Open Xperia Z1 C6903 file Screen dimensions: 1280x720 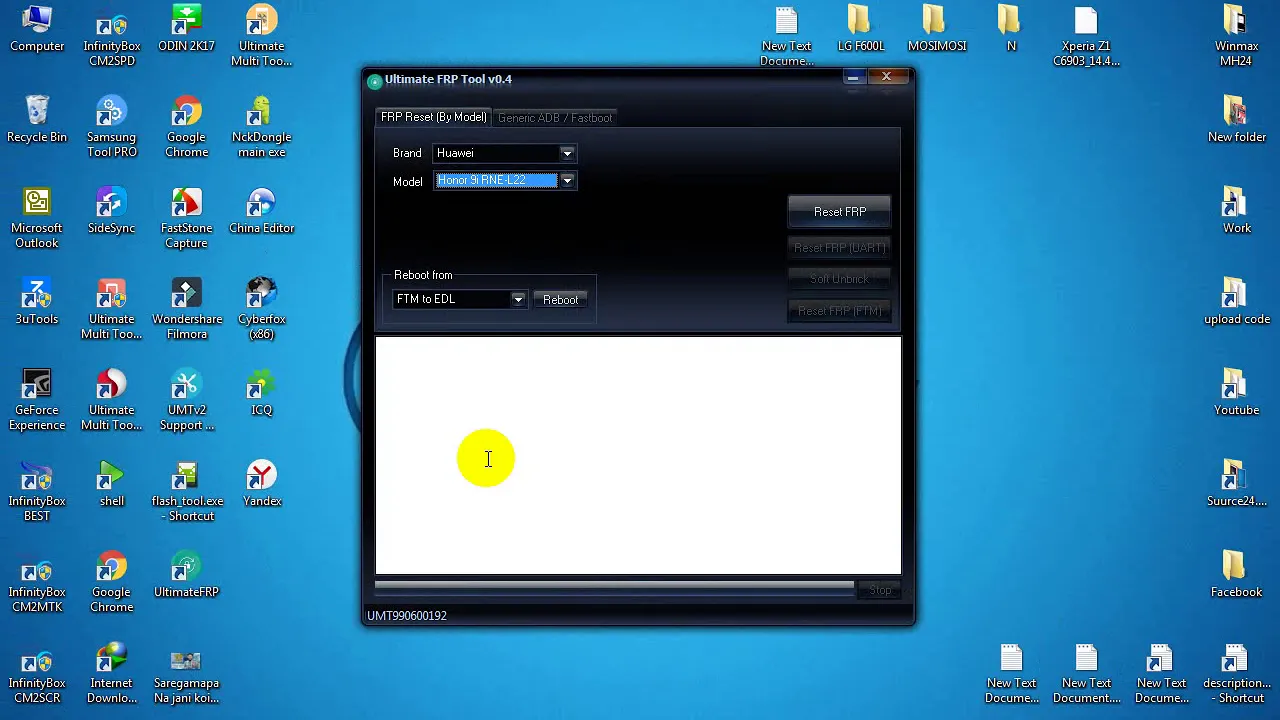[1086, 36]
